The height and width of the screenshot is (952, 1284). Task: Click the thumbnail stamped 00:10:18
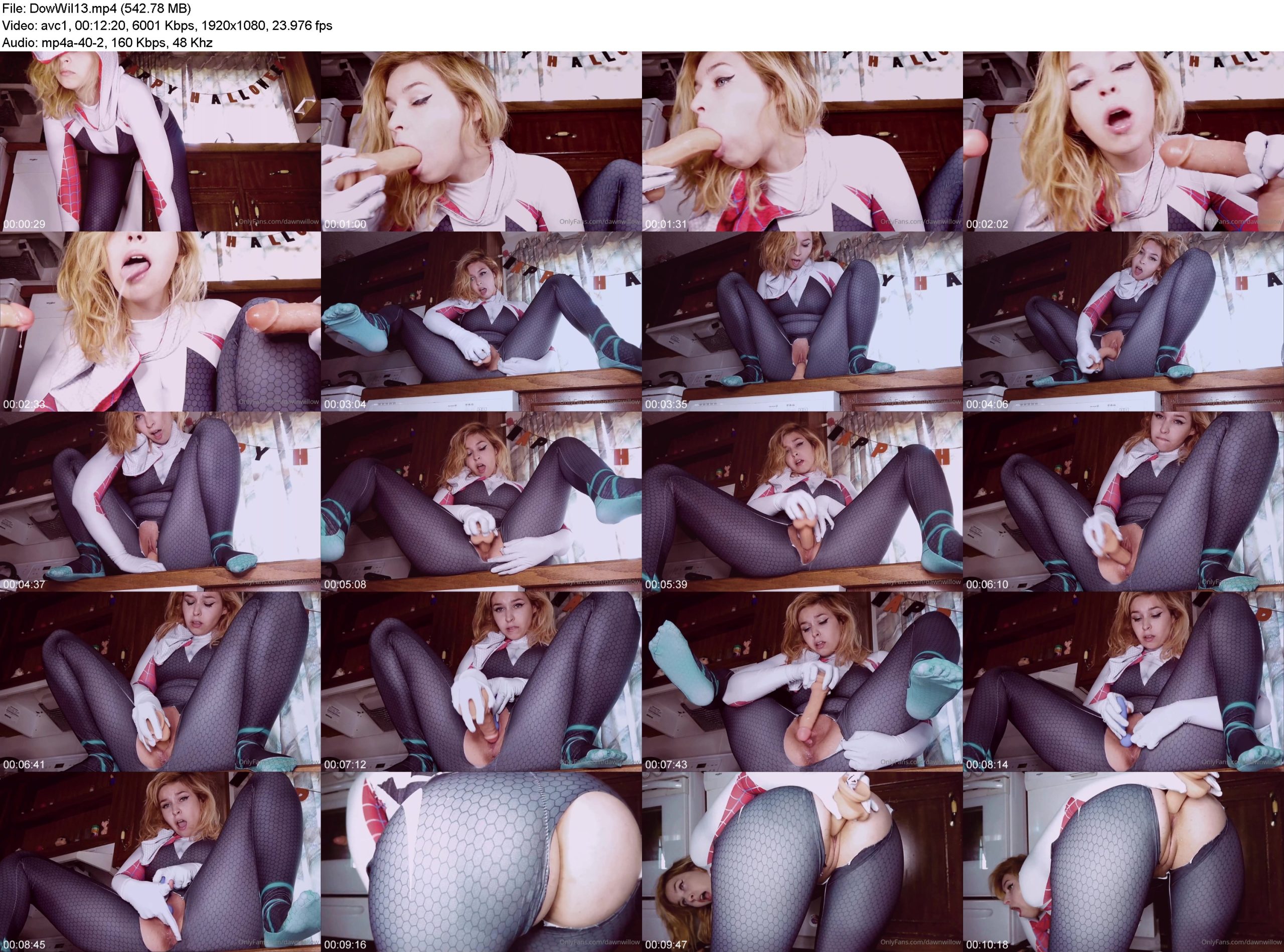click(1123, 862)
